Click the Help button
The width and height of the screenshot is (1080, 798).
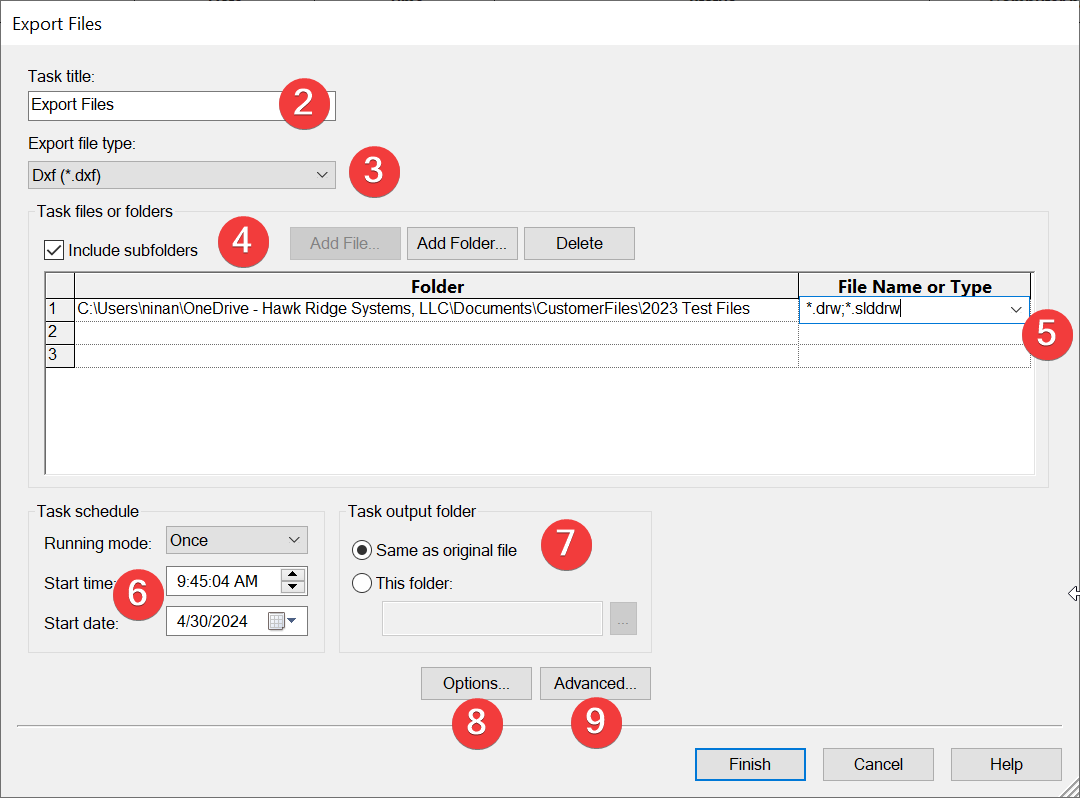point(1006,764)
